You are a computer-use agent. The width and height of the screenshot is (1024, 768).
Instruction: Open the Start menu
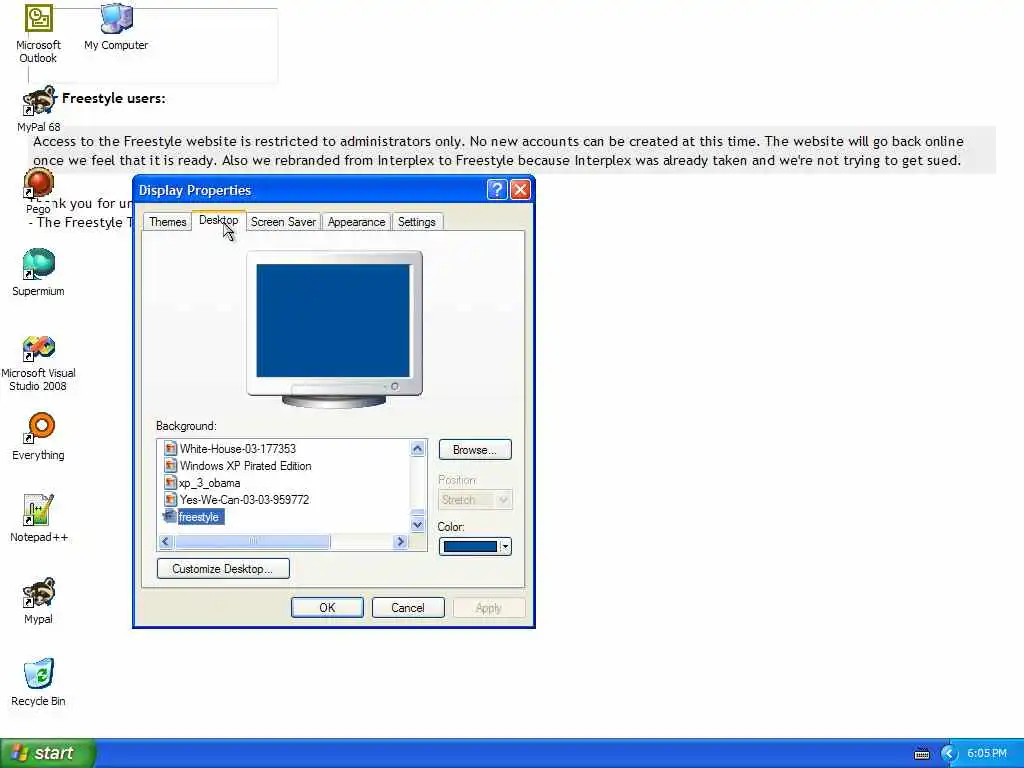pyautogui.click(x=48, y=753)
